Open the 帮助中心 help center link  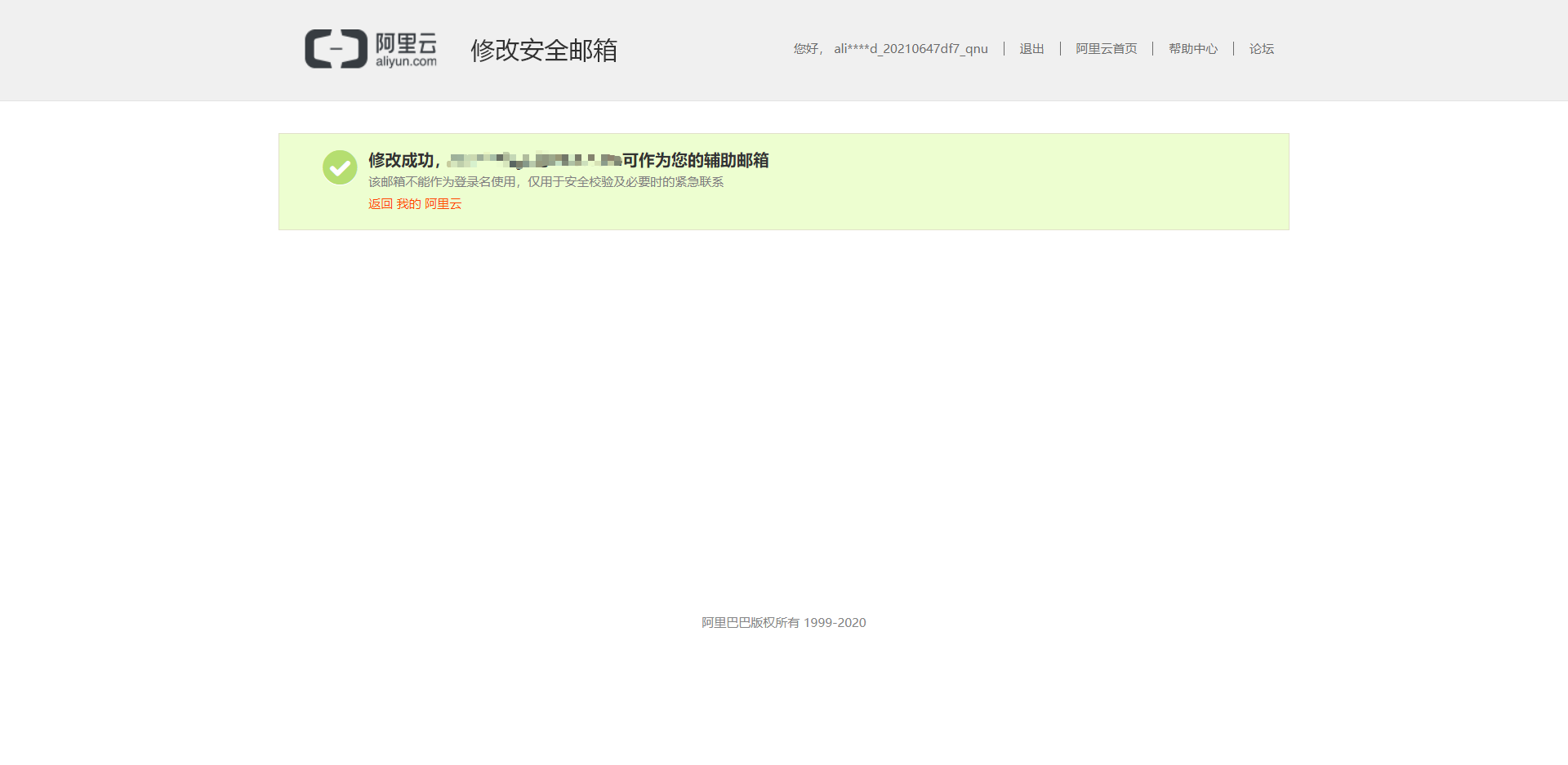1193,49
